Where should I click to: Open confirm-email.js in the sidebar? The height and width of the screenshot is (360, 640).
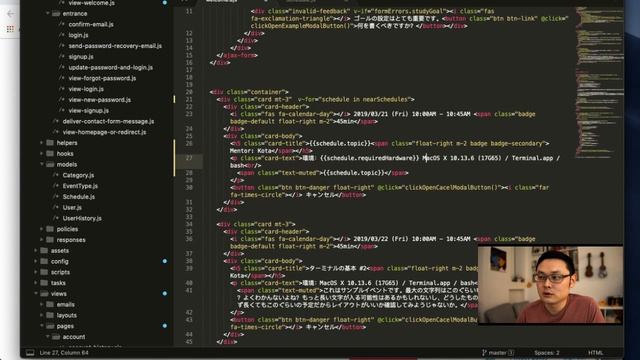pyautogui.click(x=91, y=24)
